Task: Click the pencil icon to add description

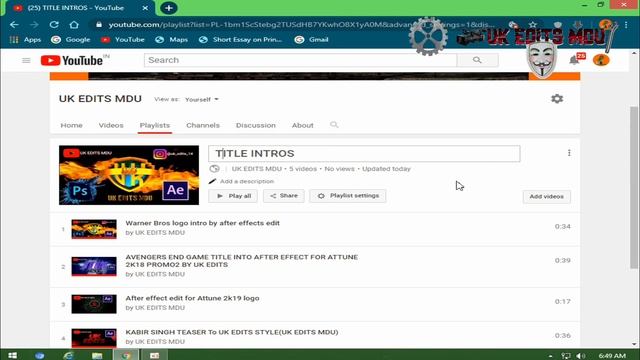Action: coord(212,181)
